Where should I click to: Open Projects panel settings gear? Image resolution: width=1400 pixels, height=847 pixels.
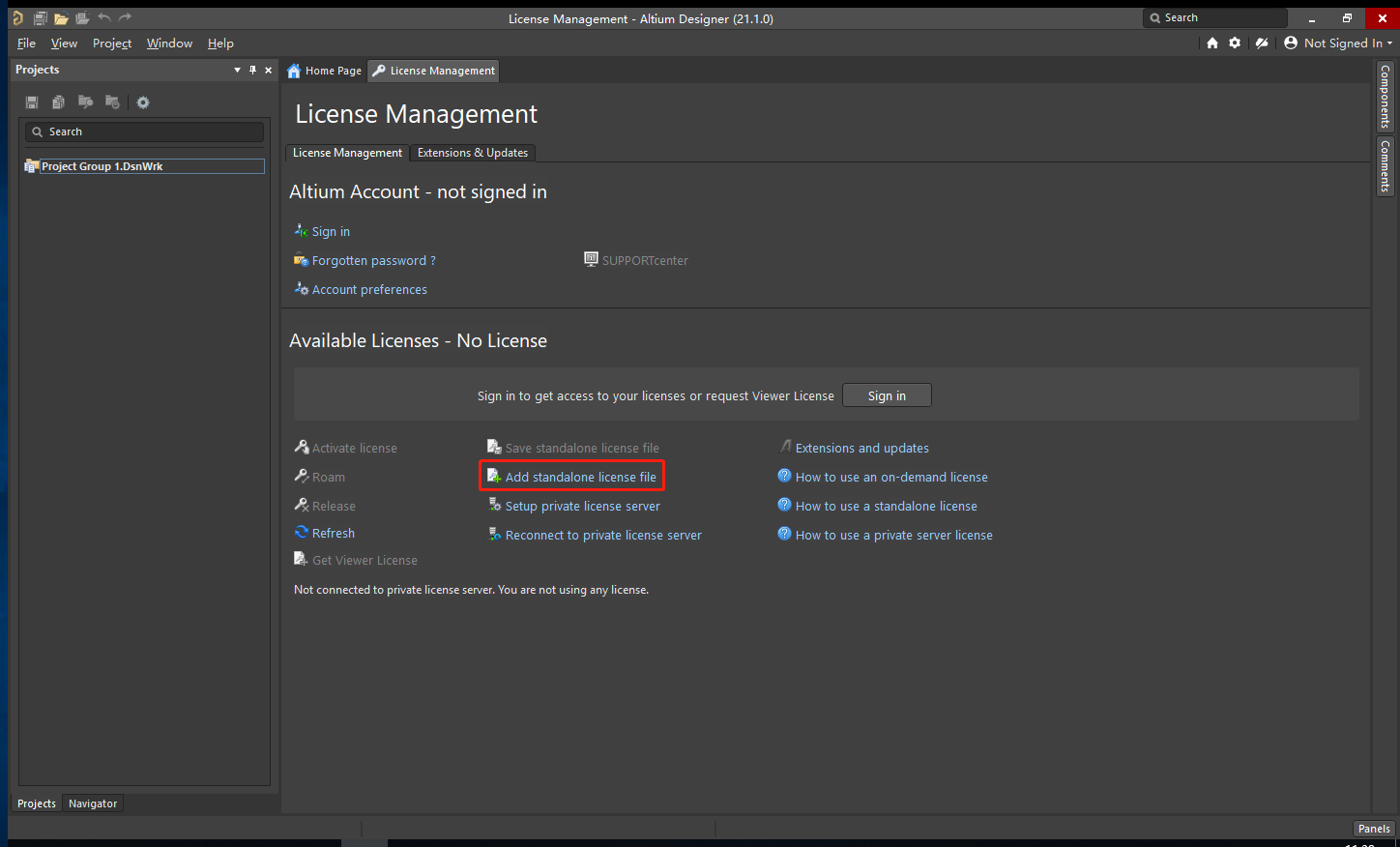143,102
